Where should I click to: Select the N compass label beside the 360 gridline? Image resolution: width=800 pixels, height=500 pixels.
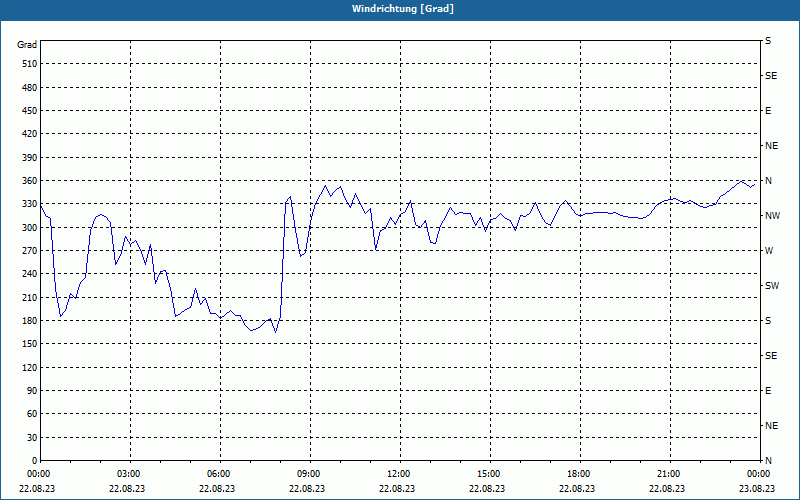point(768,181)
